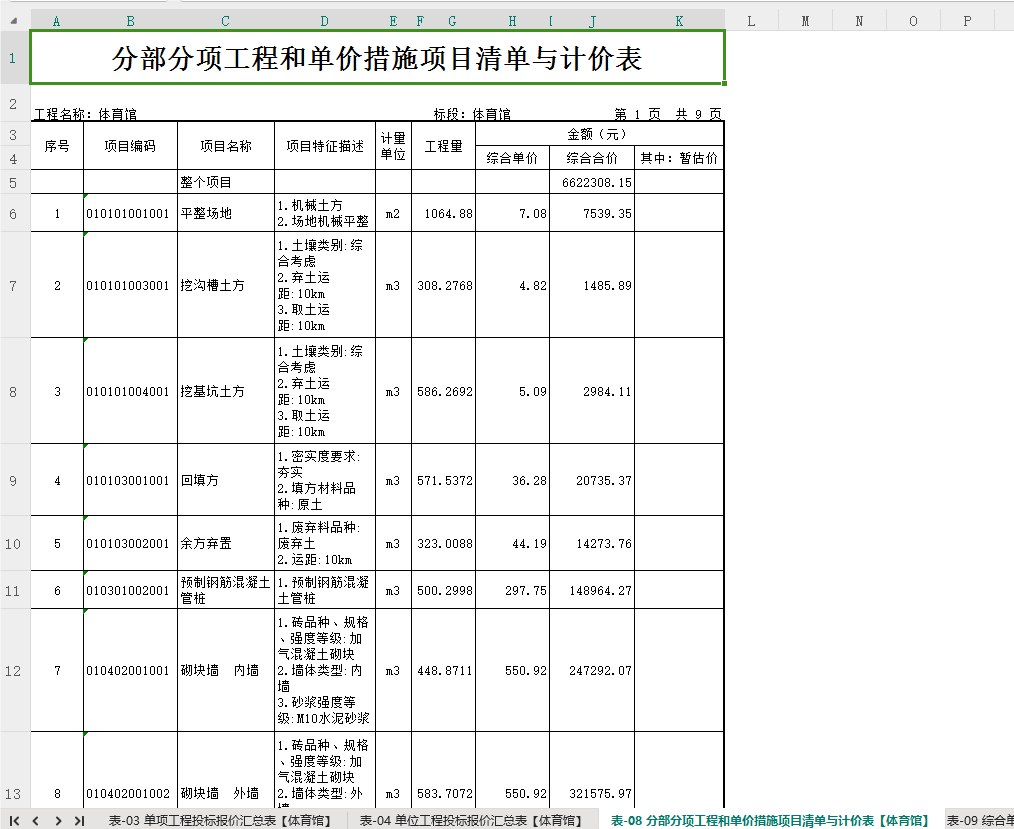This screenshot has height=829, width=1014.
Task: Click quantity cell 1064.88
Action: [x=444, y=213]
